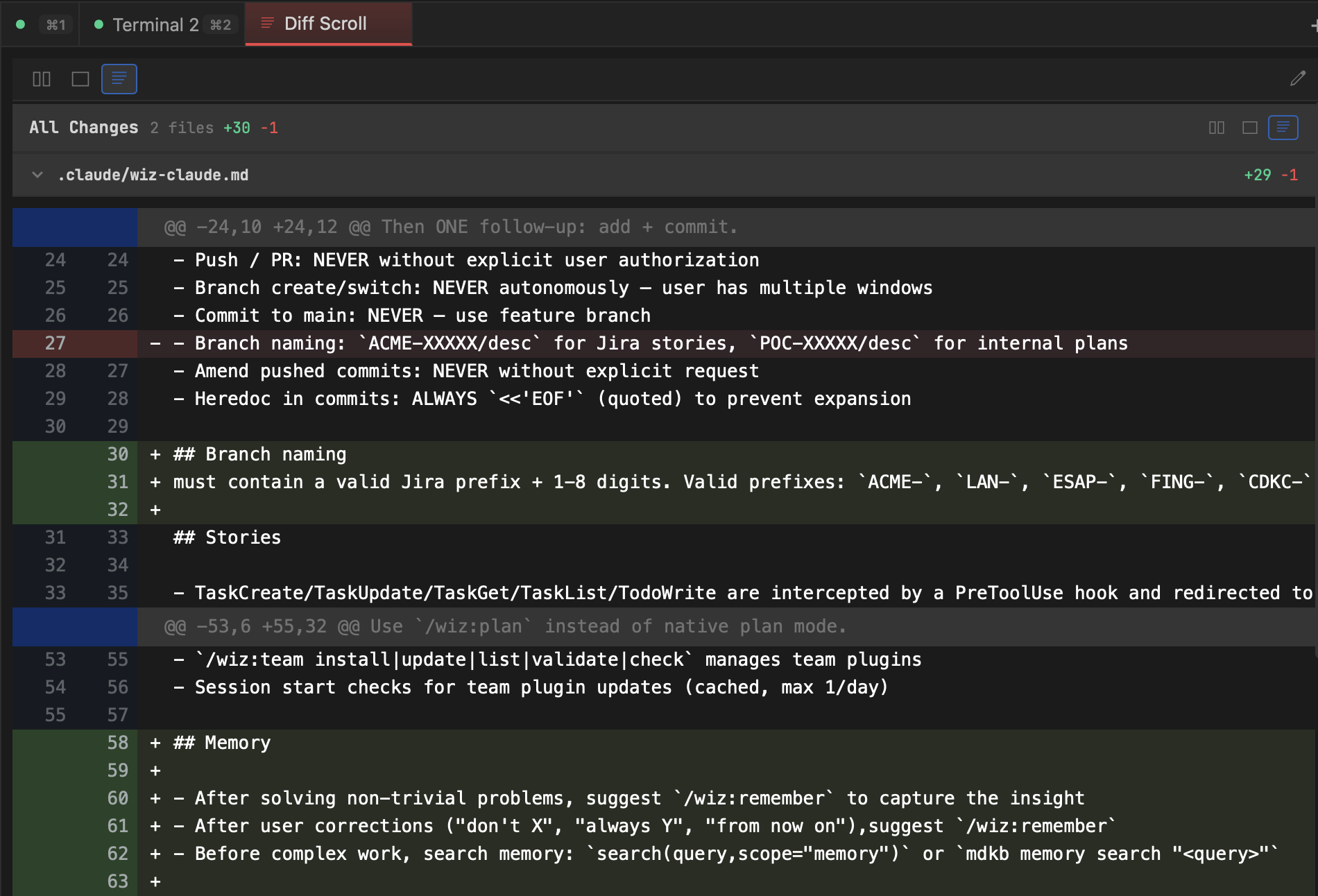Click the split view icon in All Changes bar
Screen dimensions: 1318x896
click(x=1217, y=128)
